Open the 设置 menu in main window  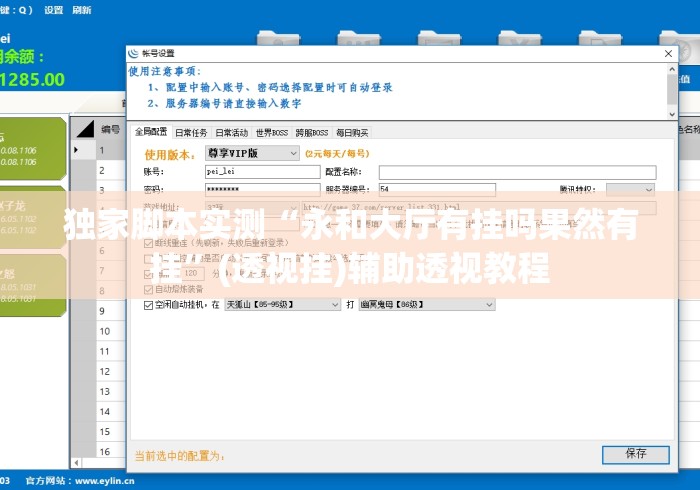[x=54, y=10]
